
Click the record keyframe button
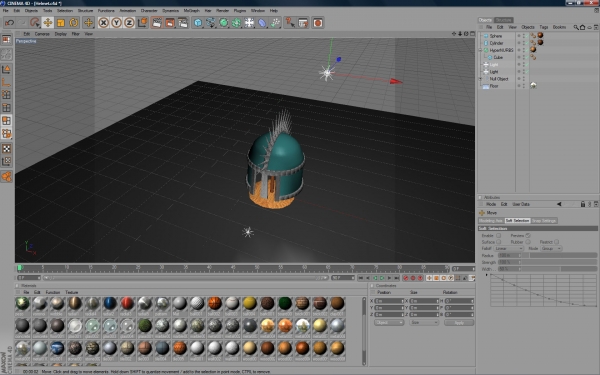406,278
